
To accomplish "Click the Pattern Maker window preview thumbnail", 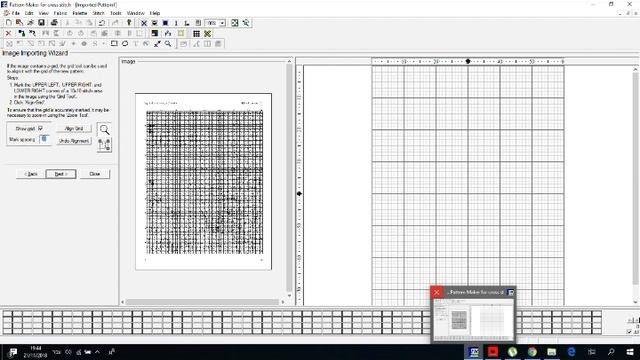I will click(x=473, y=320).
